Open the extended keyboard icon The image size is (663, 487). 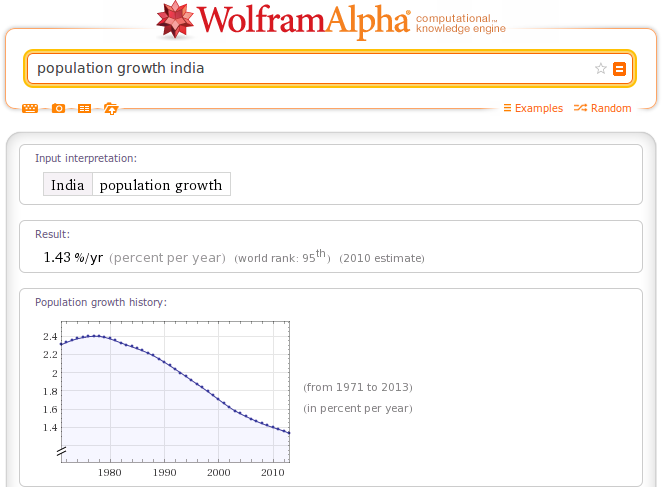click(x=30, y=109)
